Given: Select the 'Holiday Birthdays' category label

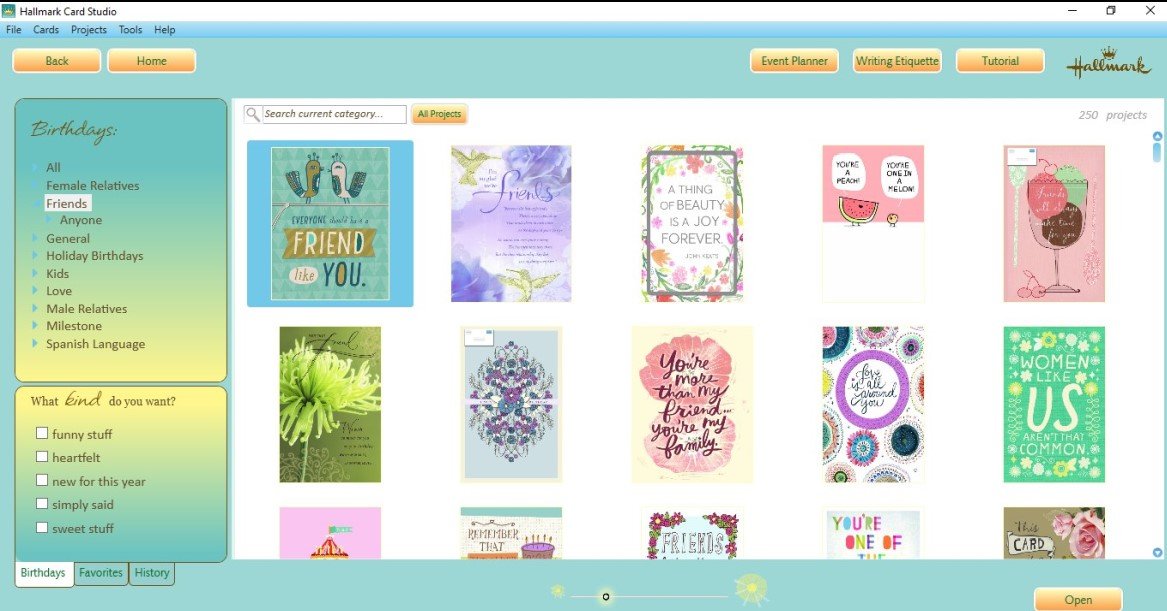Looking at the screenshot, I should (x=95, y=255).
